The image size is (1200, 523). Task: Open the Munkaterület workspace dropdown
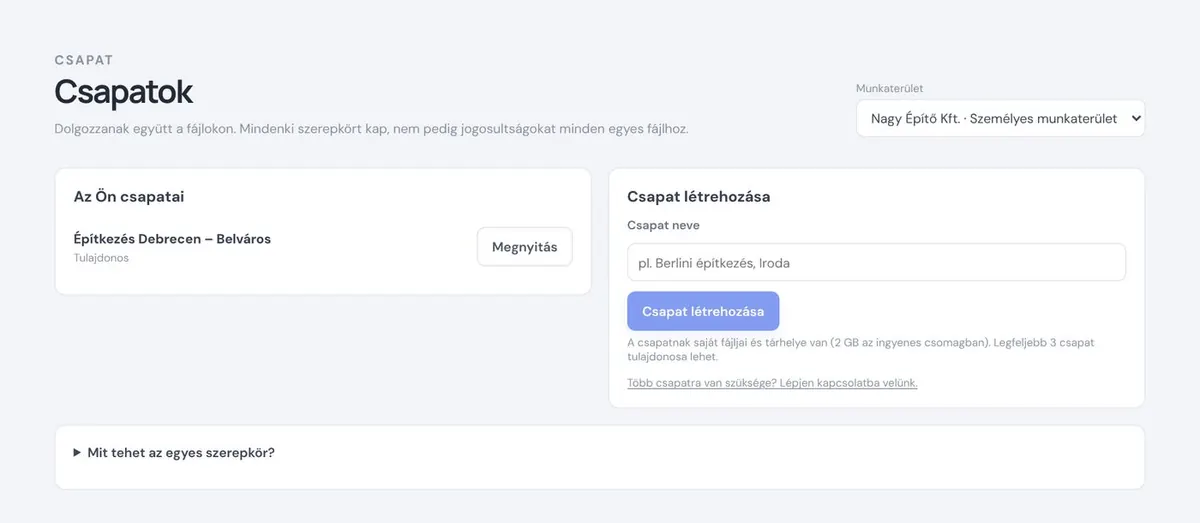point(1000,118)
